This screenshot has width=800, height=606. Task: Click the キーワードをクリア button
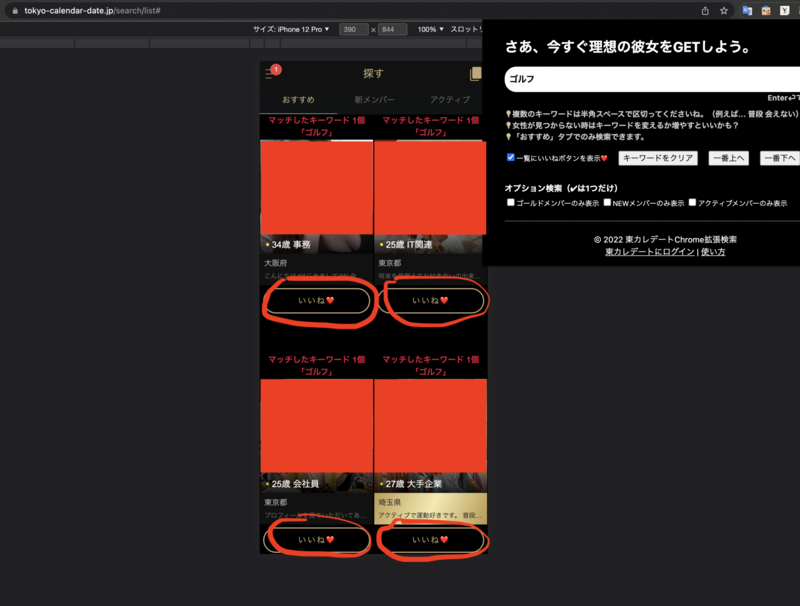[x=658, y=158]
